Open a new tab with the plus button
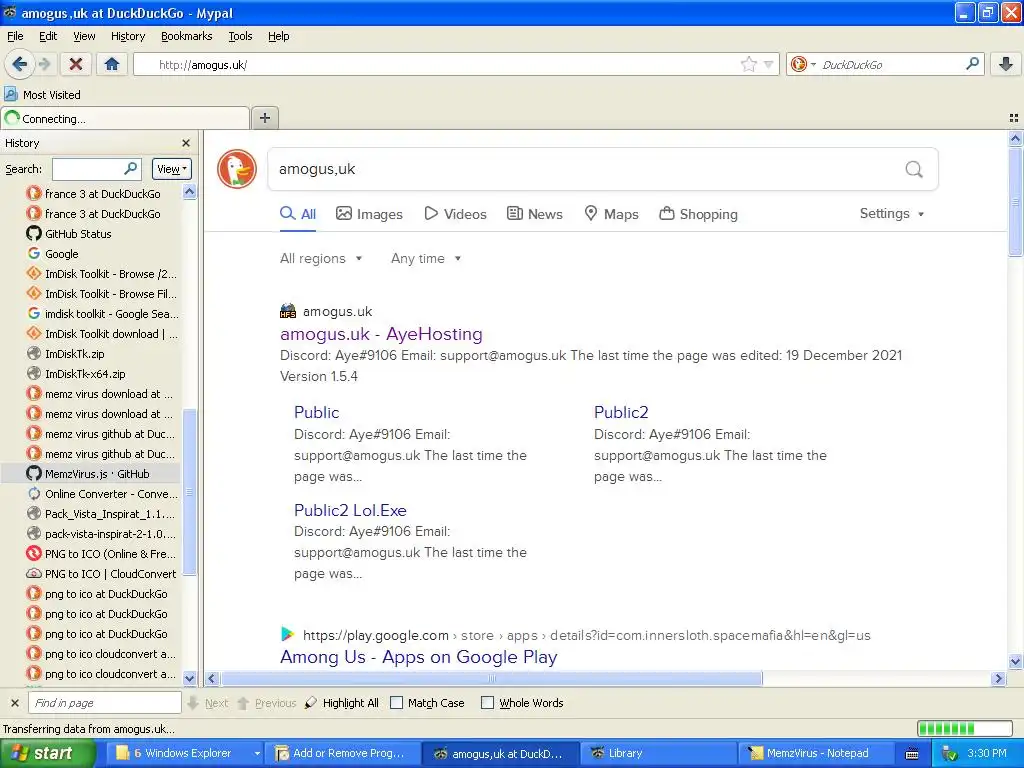Screen dimensions: 1024x768 [264, 118]
